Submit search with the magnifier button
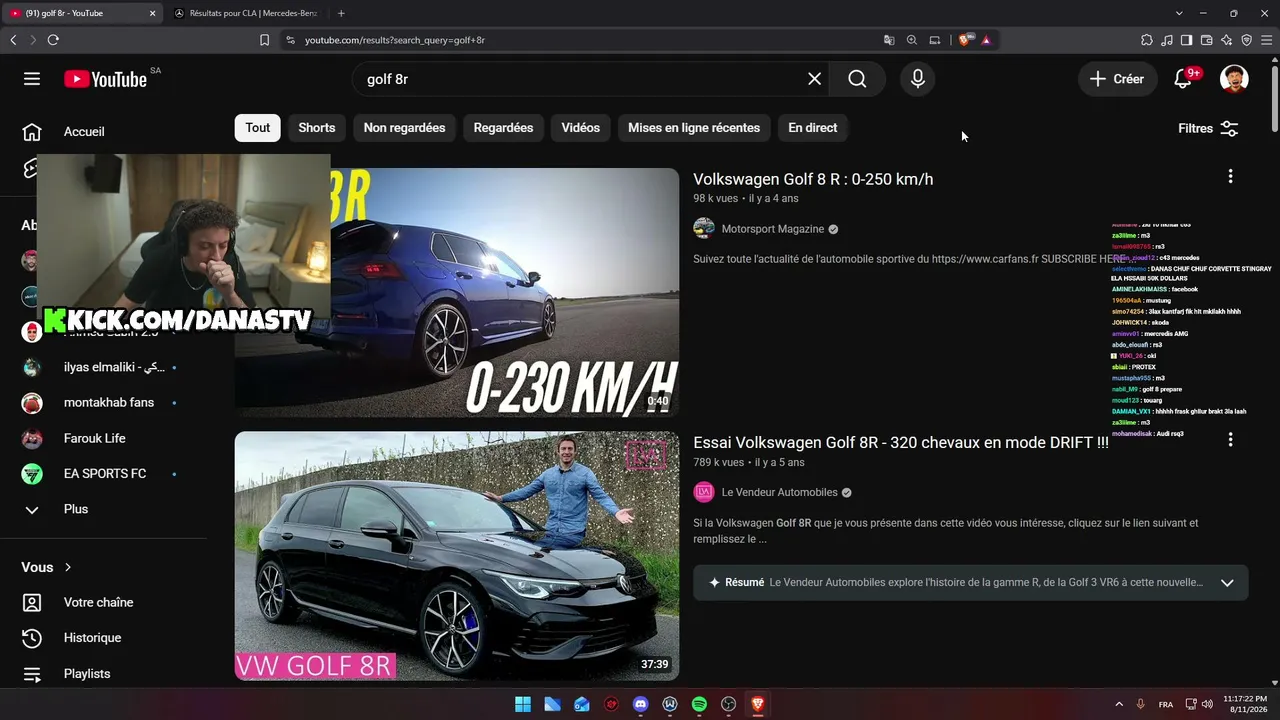This screenshot has height=720, width=1280. pyautogui.click(x=858, y=79)
